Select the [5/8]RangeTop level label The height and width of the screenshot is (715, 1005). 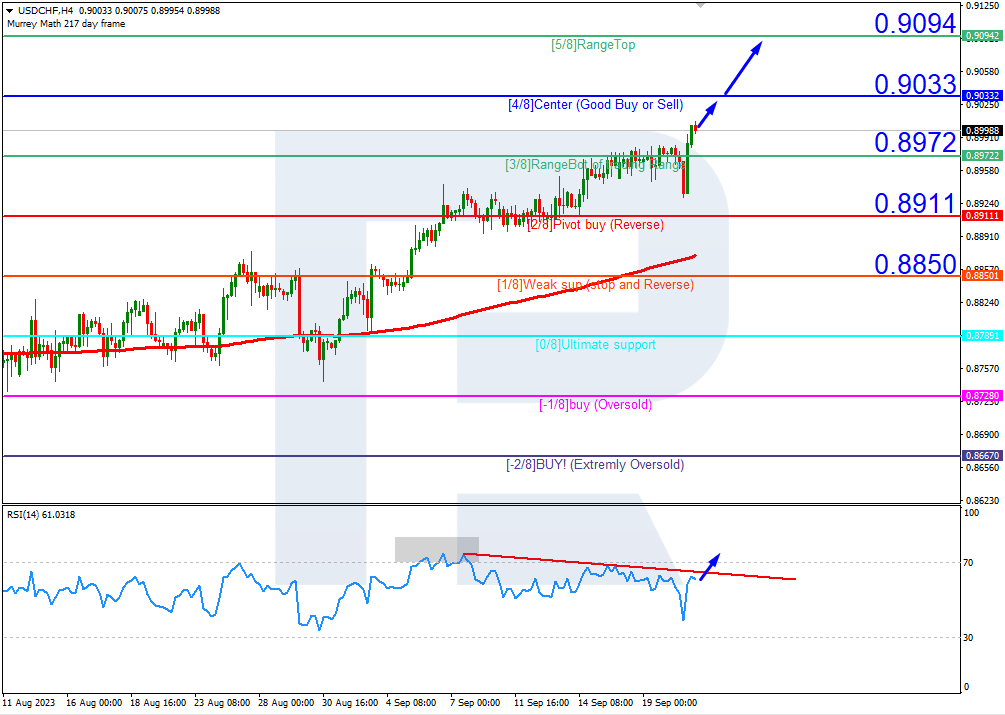[x=593, y=44]
